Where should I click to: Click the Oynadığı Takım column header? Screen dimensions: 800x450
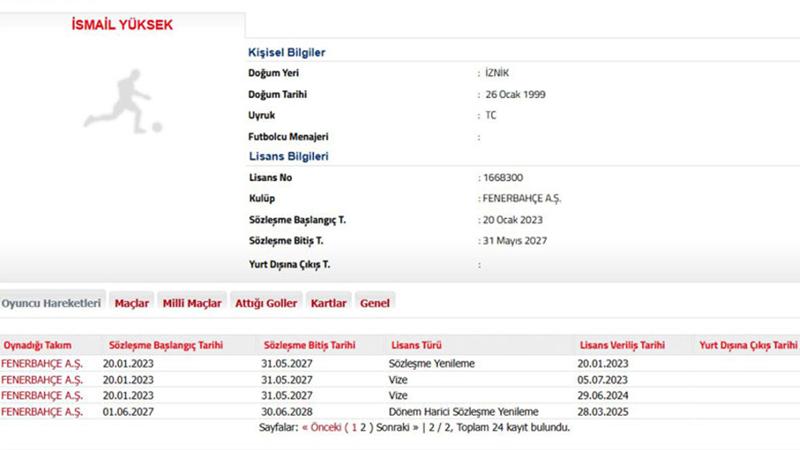pyautogui.click(x=38, y=345)
